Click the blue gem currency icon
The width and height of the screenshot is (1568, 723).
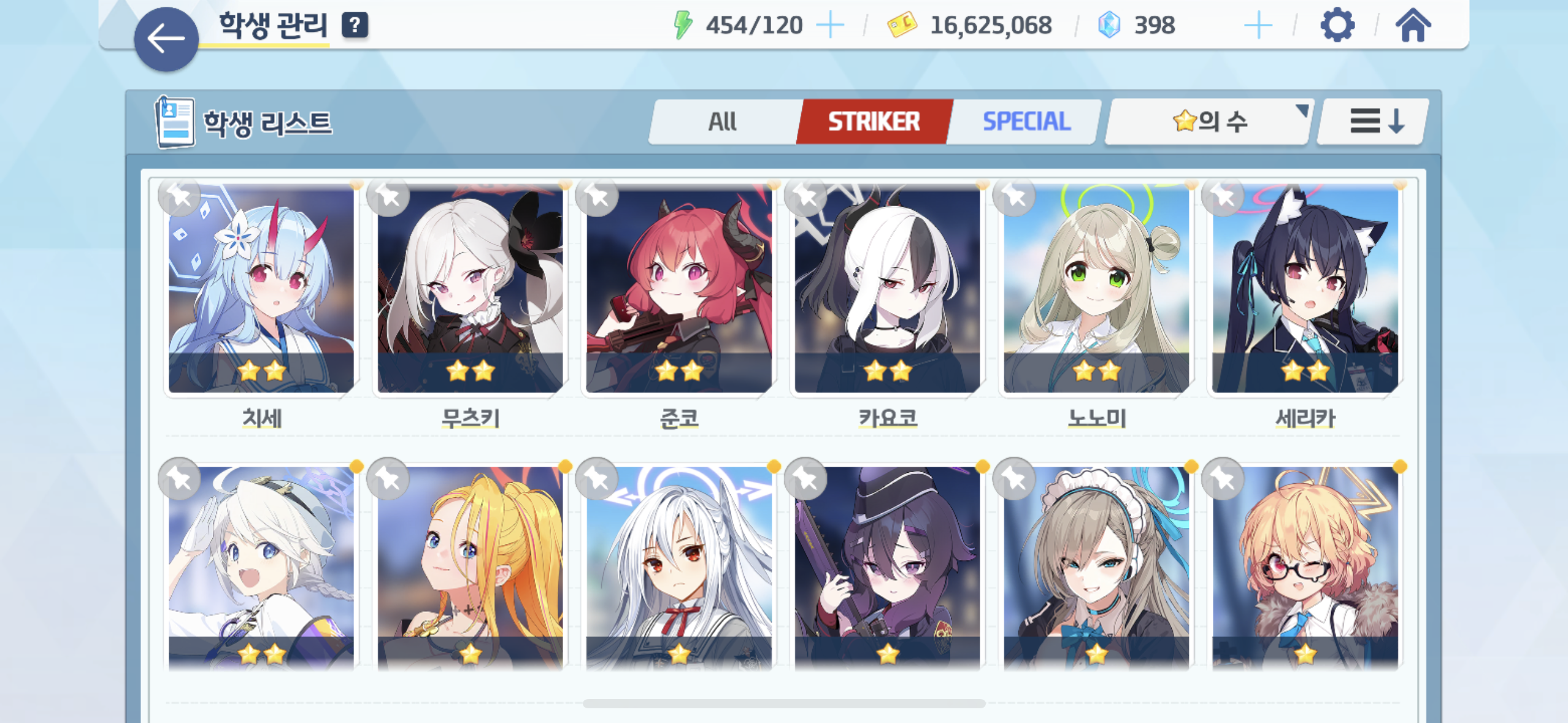[x=1109, y=25]
